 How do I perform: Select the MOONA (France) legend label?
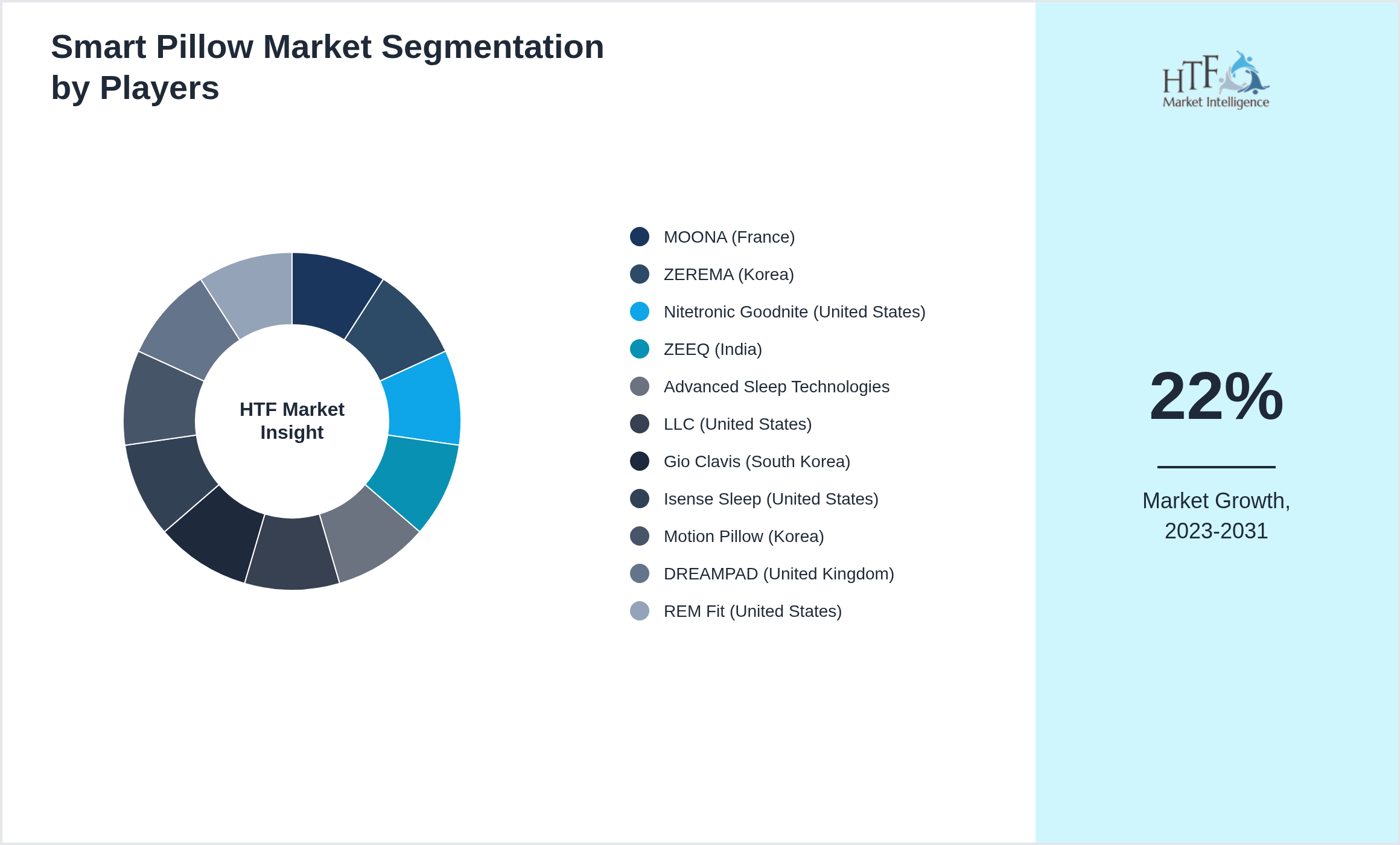pyautogui.click(x=729, y=237)
